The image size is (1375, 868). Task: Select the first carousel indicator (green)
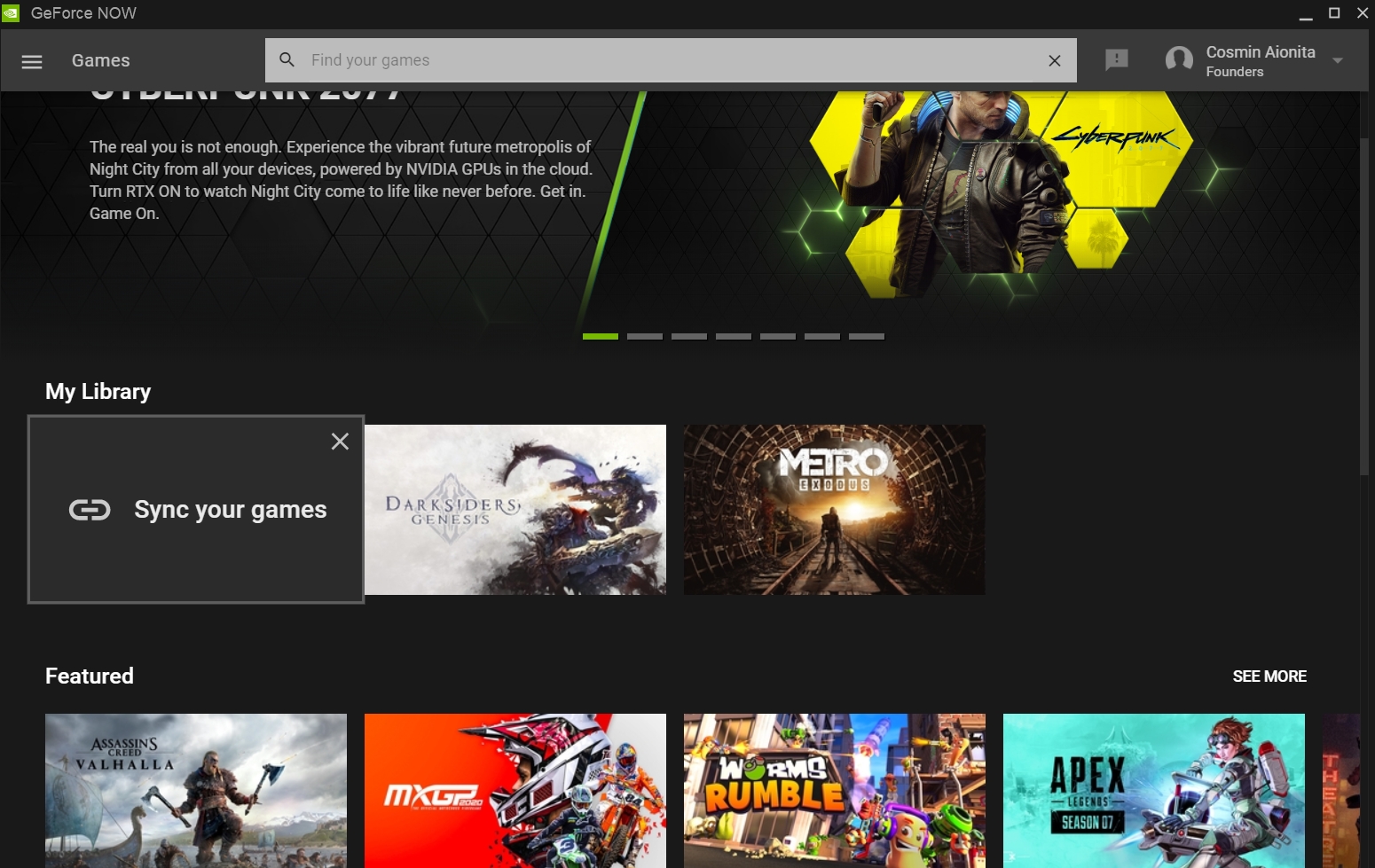point(601,337)
